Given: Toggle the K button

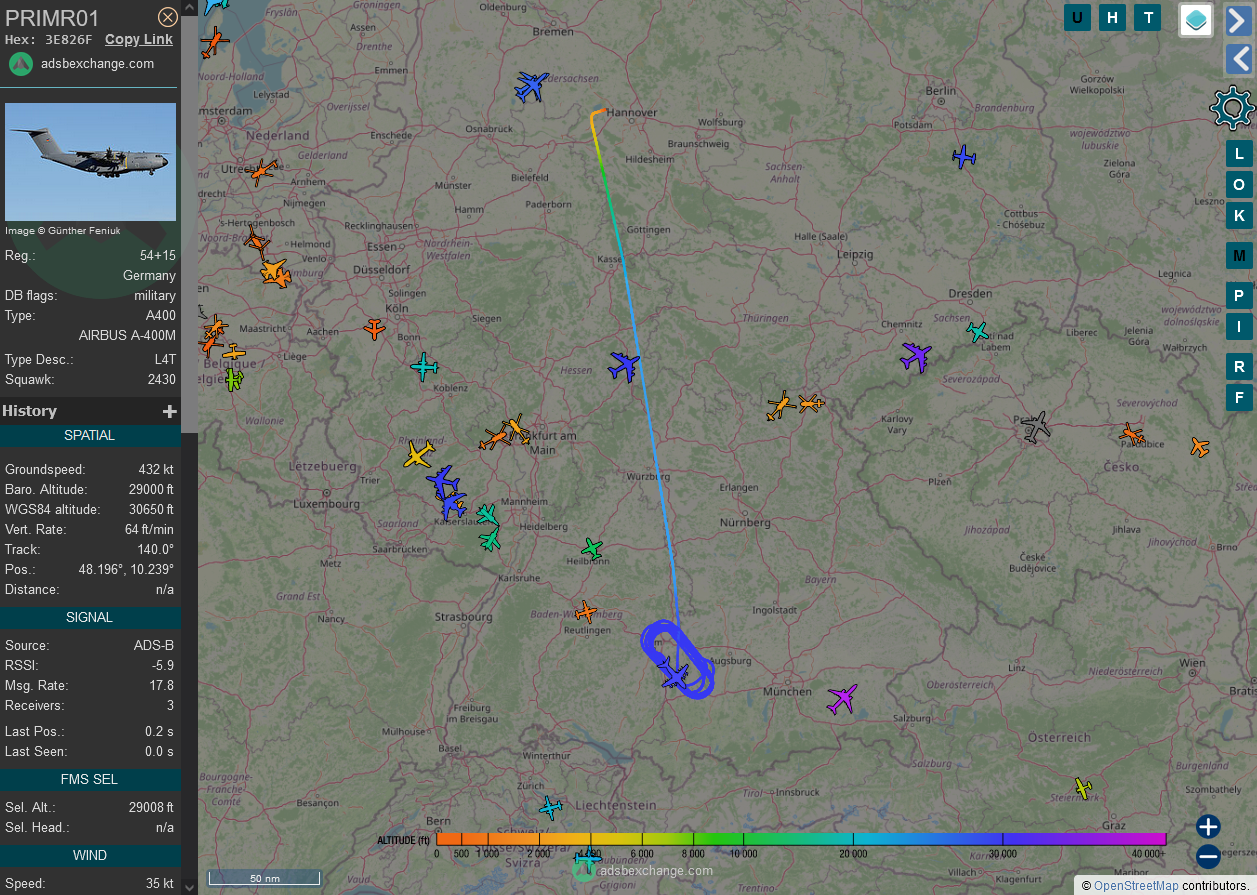Looking at the screenshot, I should [x=1239, y=215].
